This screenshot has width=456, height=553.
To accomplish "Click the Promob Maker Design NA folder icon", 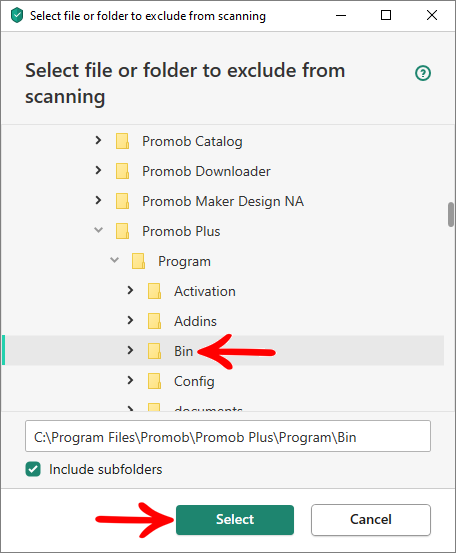I will [122, 201].
